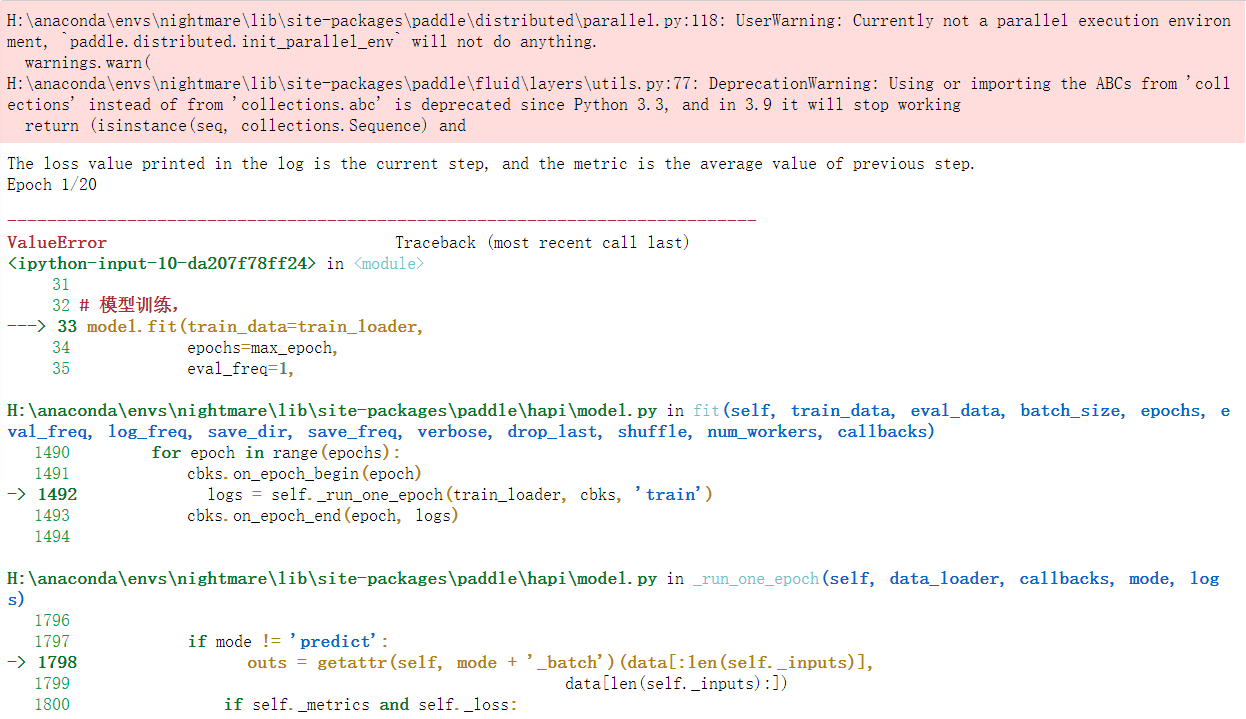The height and width of the screenshot is (719, 1246).
Task: Click the "eval_freq=1," code line
Action: pos(241,369)
